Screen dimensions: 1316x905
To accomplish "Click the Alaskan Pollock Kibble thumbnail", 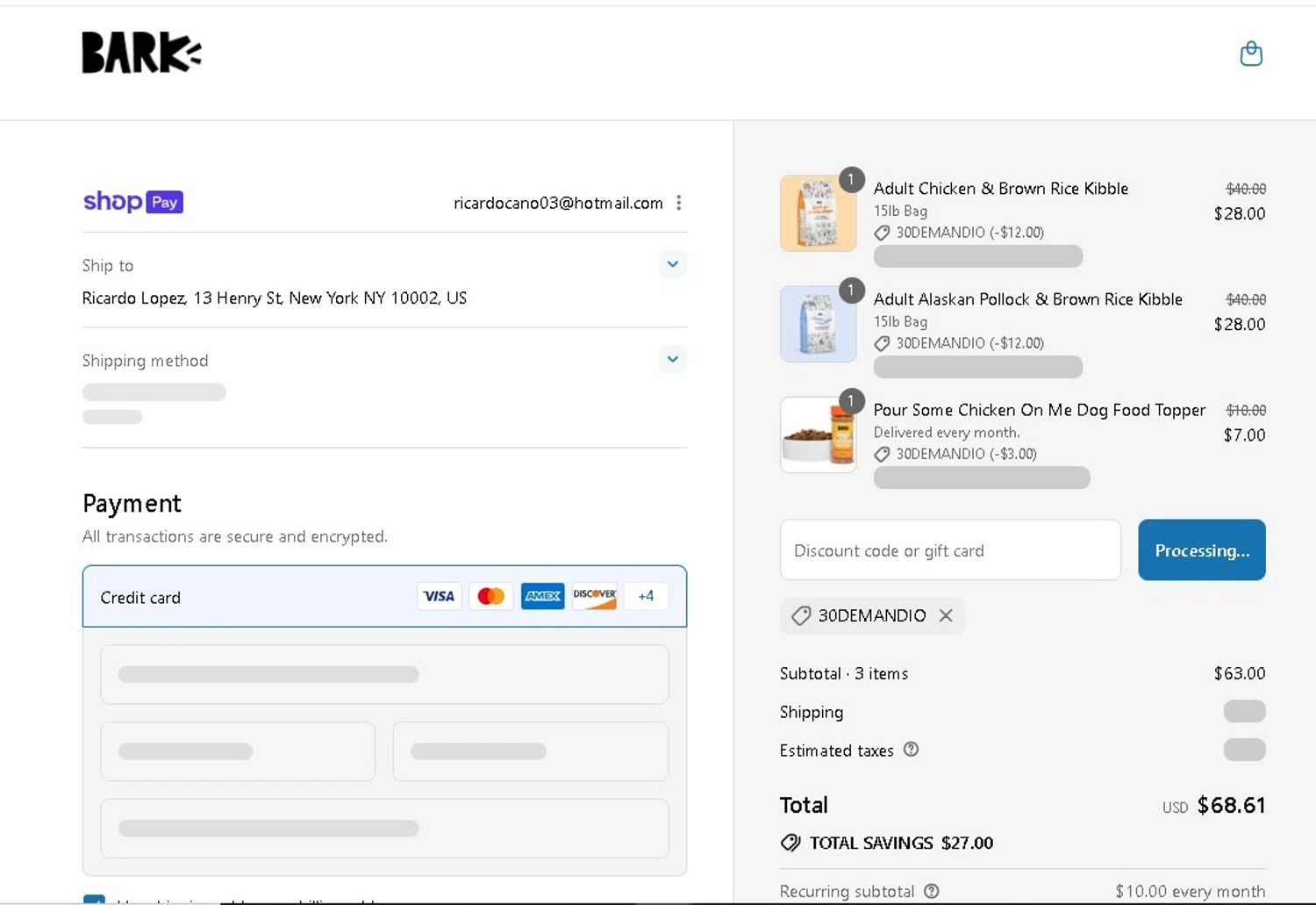I will [818, 324].
